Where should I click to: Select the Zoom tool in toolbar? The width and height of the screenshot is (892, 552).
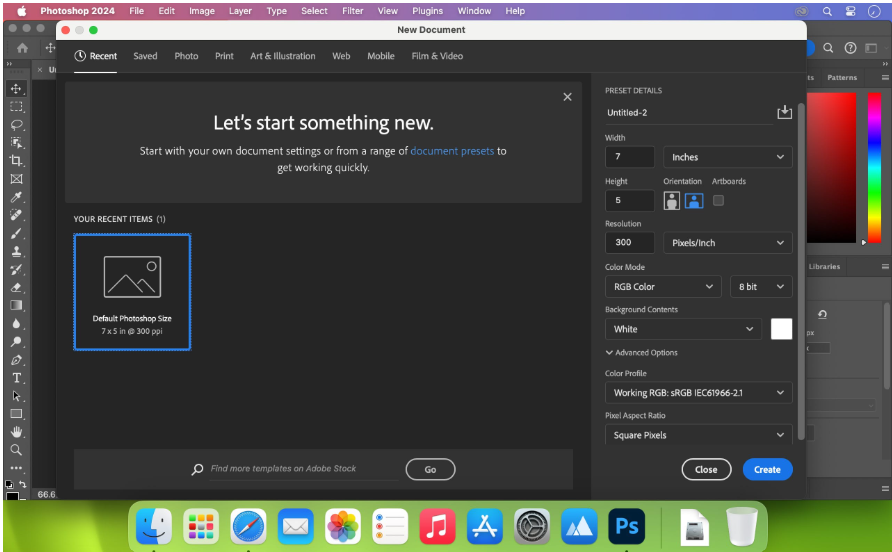[x=16, y=450]
